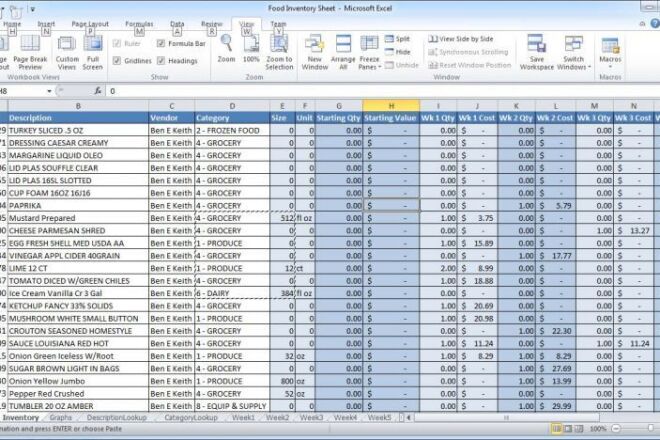The width and height of the screenshot is (660, 440).
Task: Click the Arrange All icon
Action: 343,50
